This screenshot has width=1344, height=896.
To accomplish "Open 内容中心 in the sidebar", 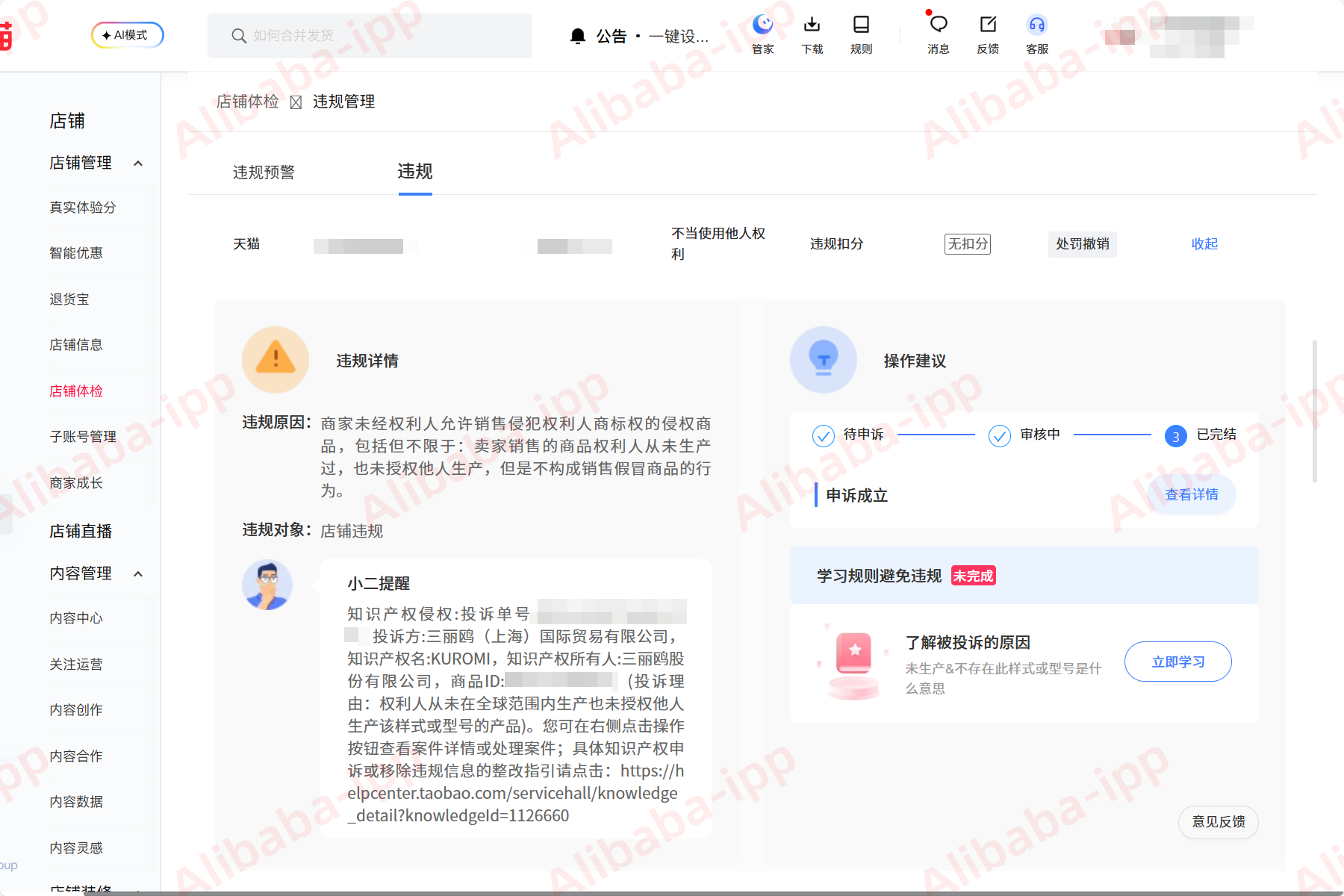I will [76, 617].
